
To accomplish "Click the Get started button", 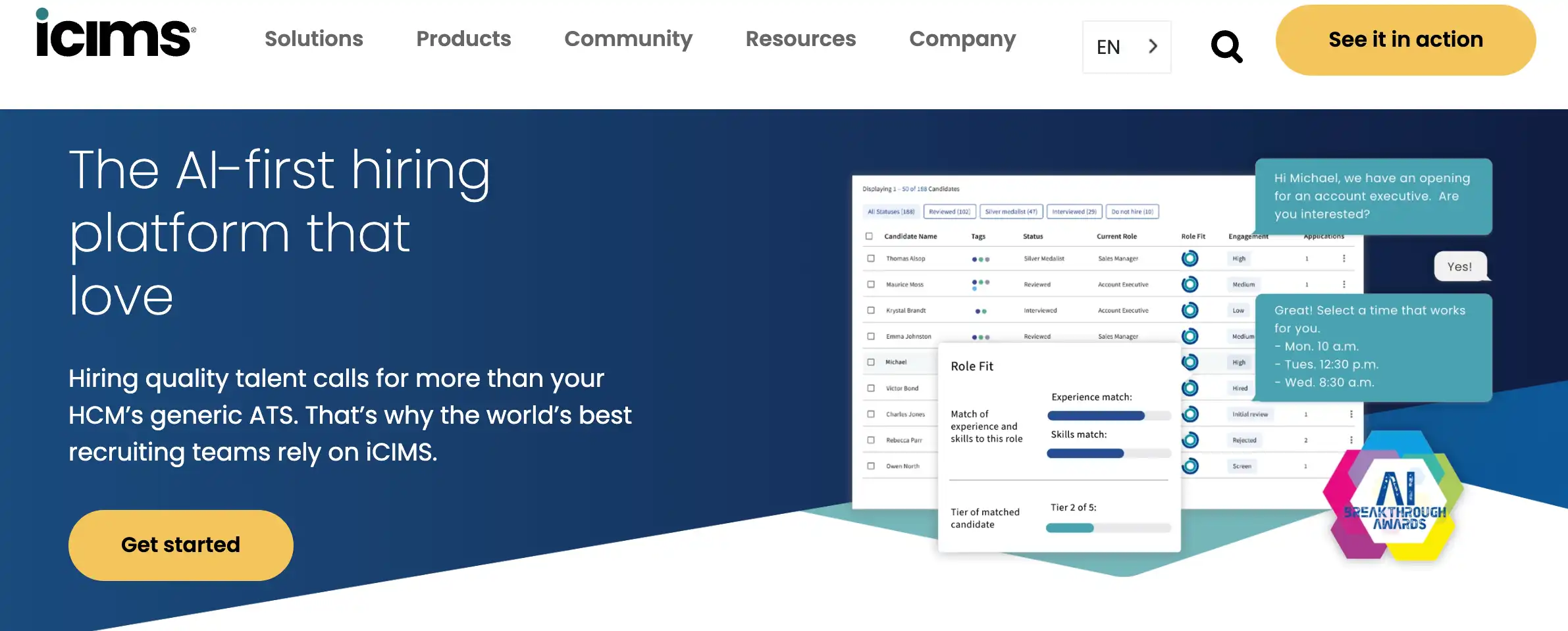I will point(181,545).
